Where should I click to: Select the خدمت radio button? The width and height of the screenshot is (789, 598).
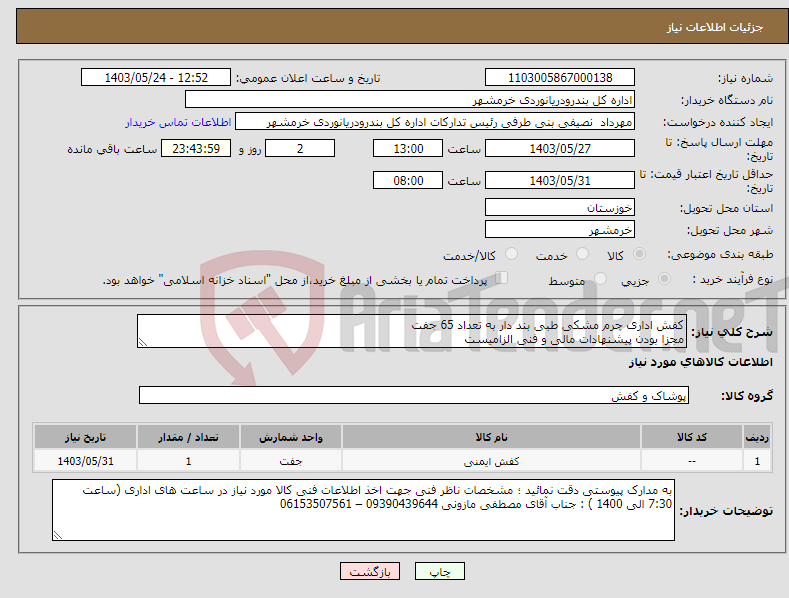(582, 254)
